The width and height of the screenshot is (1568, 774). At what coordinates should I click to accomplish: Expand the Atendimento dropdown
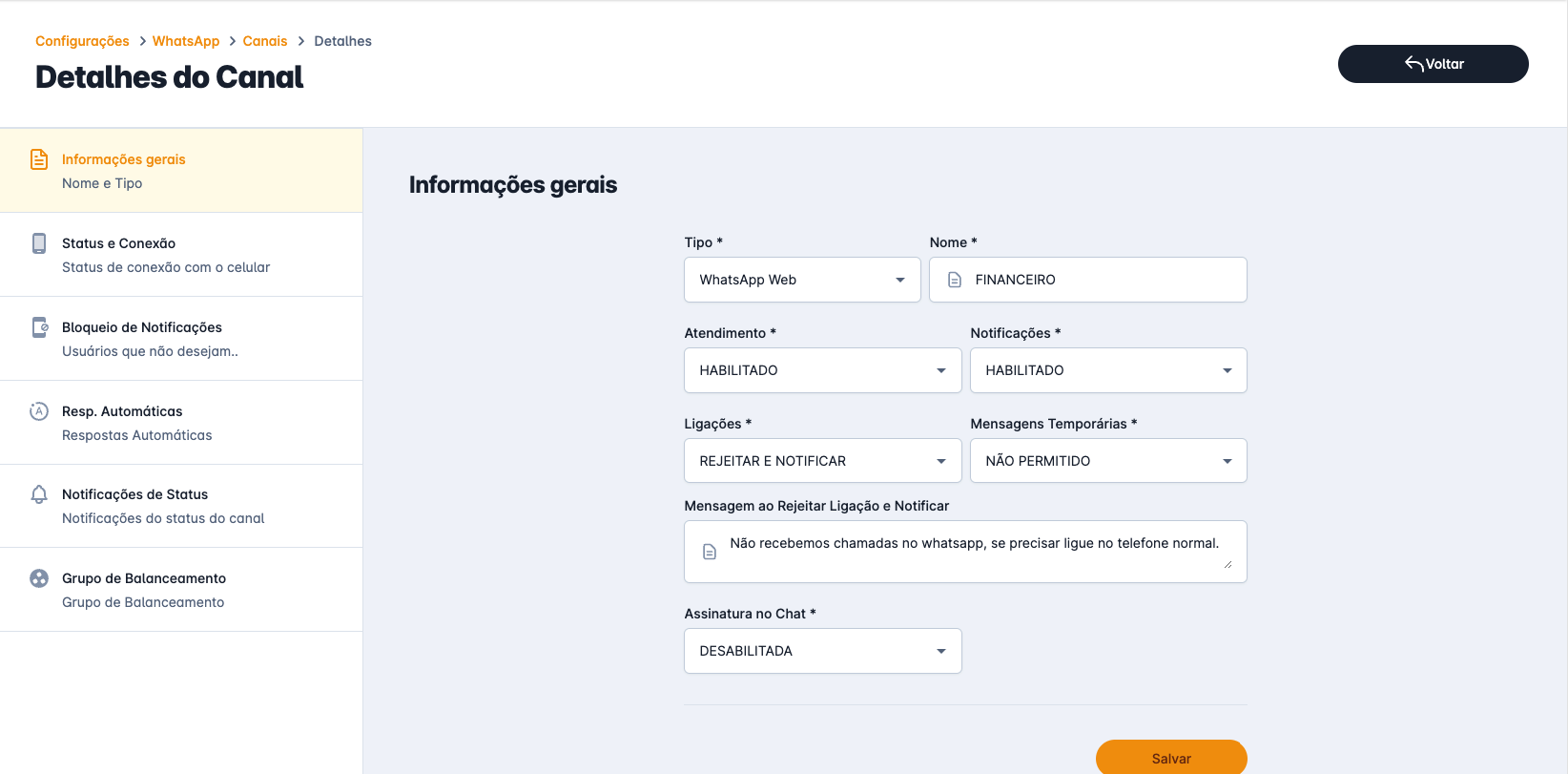[x=822, y=370]
